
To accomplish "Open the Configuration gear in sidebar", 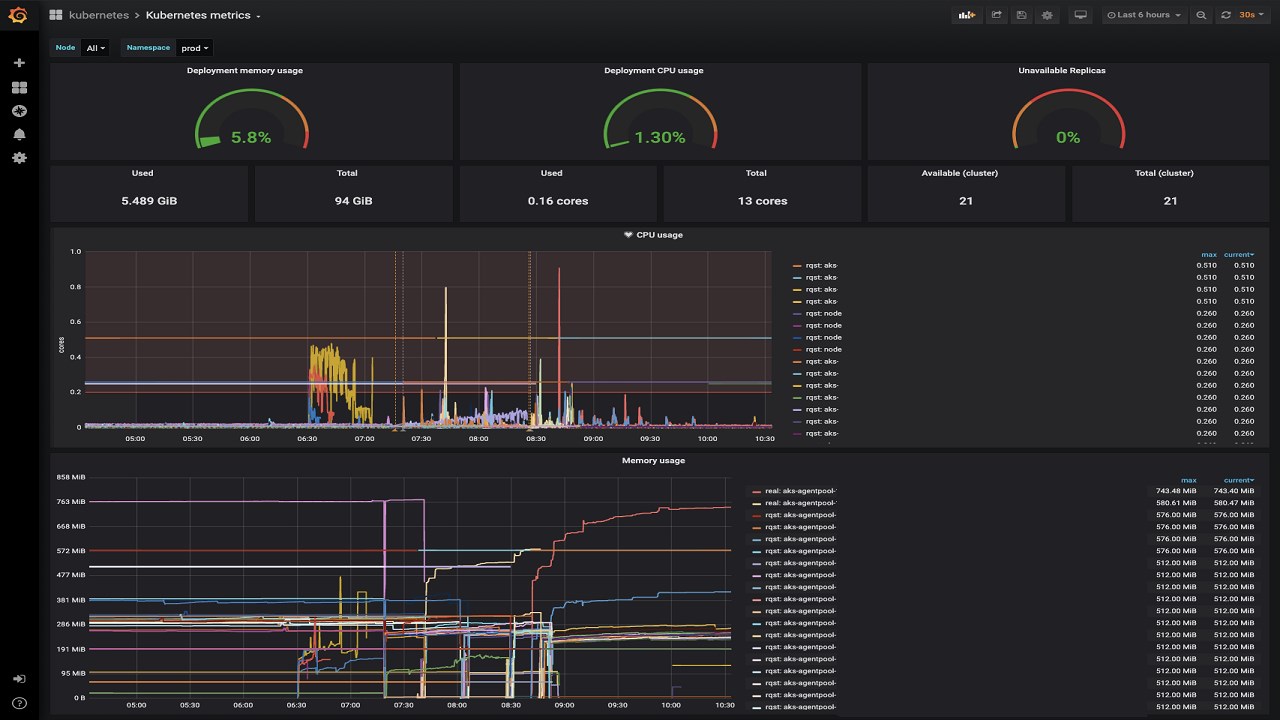I will (x=19, y=158).
